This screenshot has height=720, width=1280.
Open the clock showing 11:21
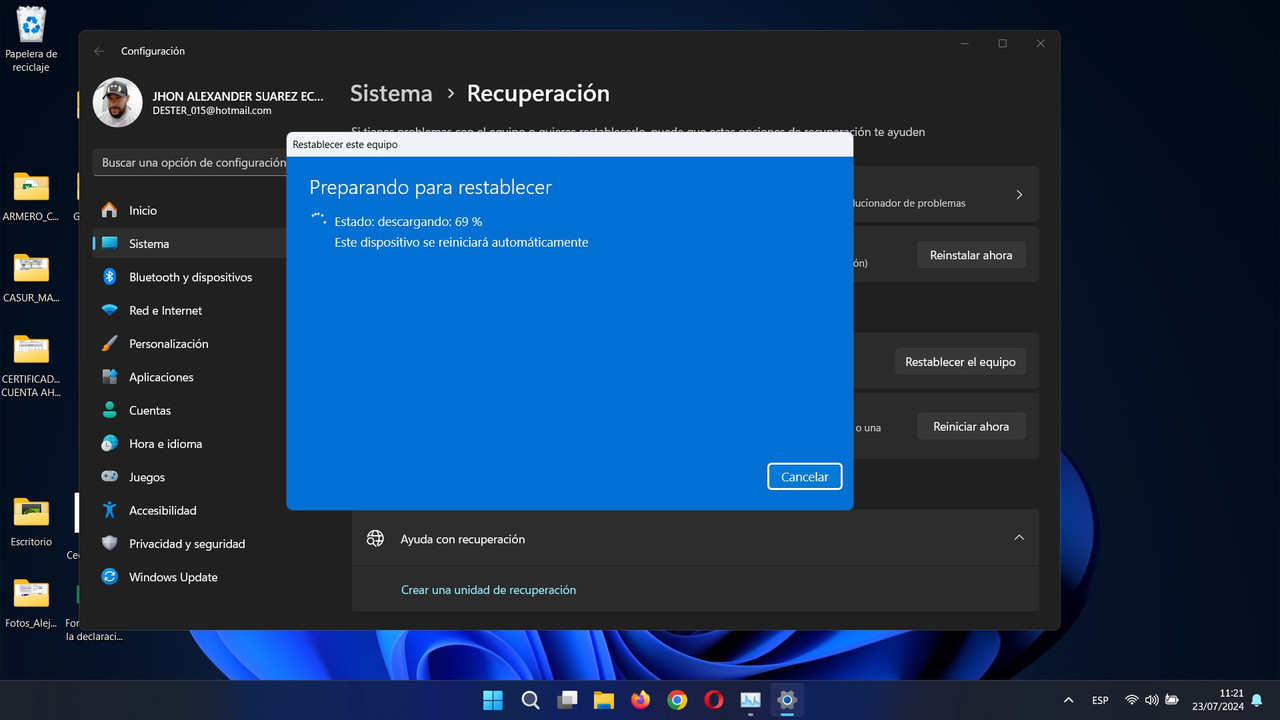coord(1218,700)
